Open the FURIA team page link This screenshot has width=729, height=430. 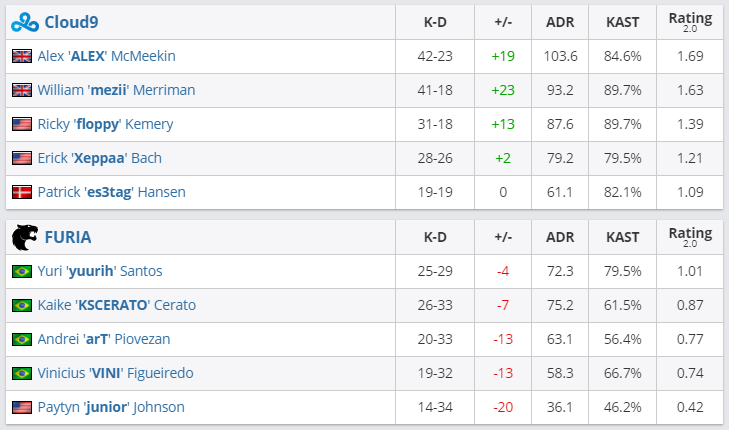tap(67, 238)
